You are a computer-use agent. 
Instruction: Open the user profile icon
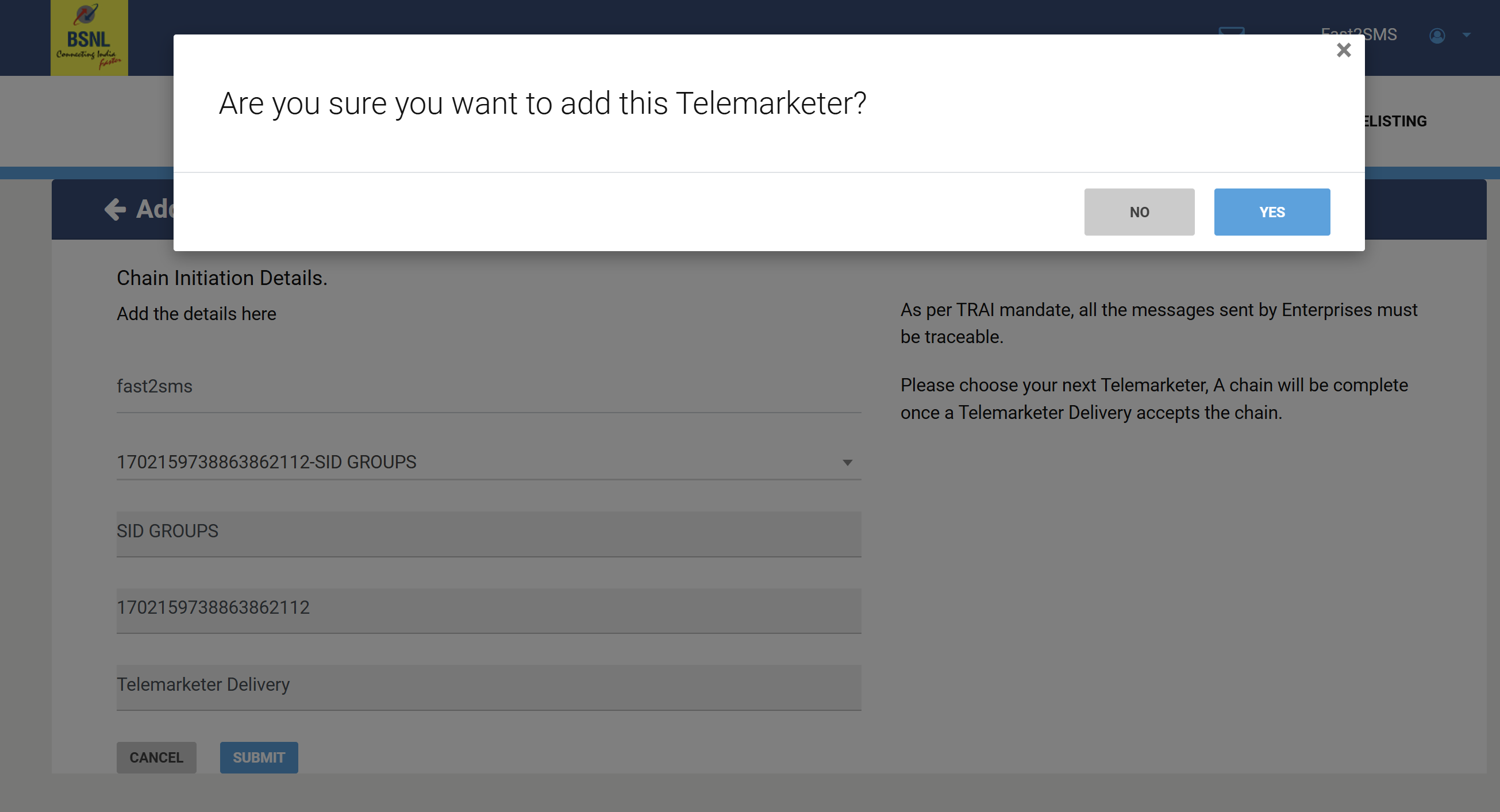pos(1437,36)
